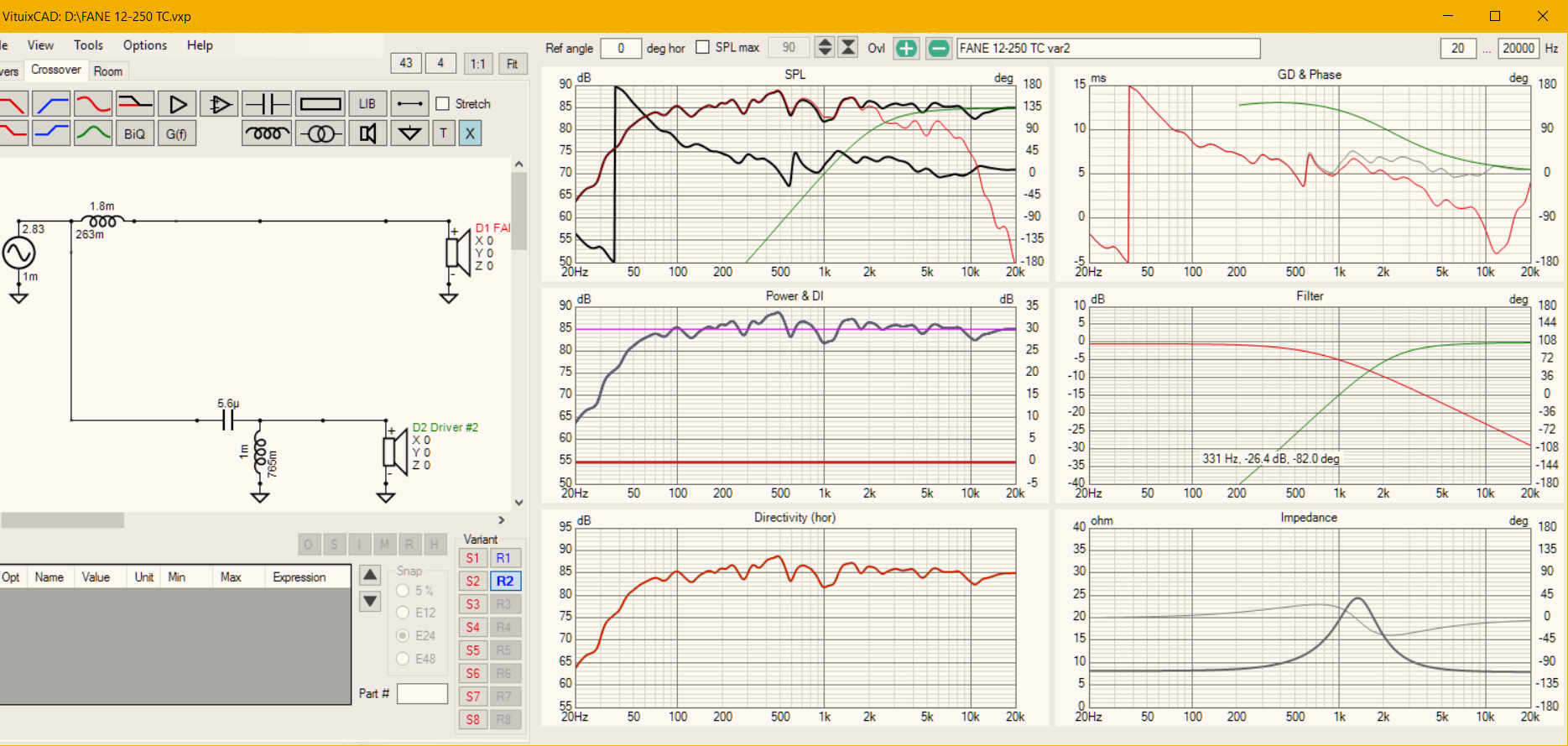The image size is (1568, 746).
Task: Select the buffer amplifier triangle tool
Action: coord(177,104)
